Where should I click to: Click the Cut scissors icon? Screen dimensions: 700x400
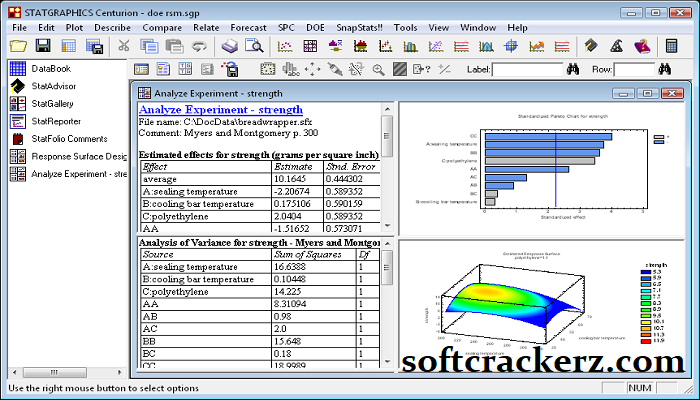124,46
